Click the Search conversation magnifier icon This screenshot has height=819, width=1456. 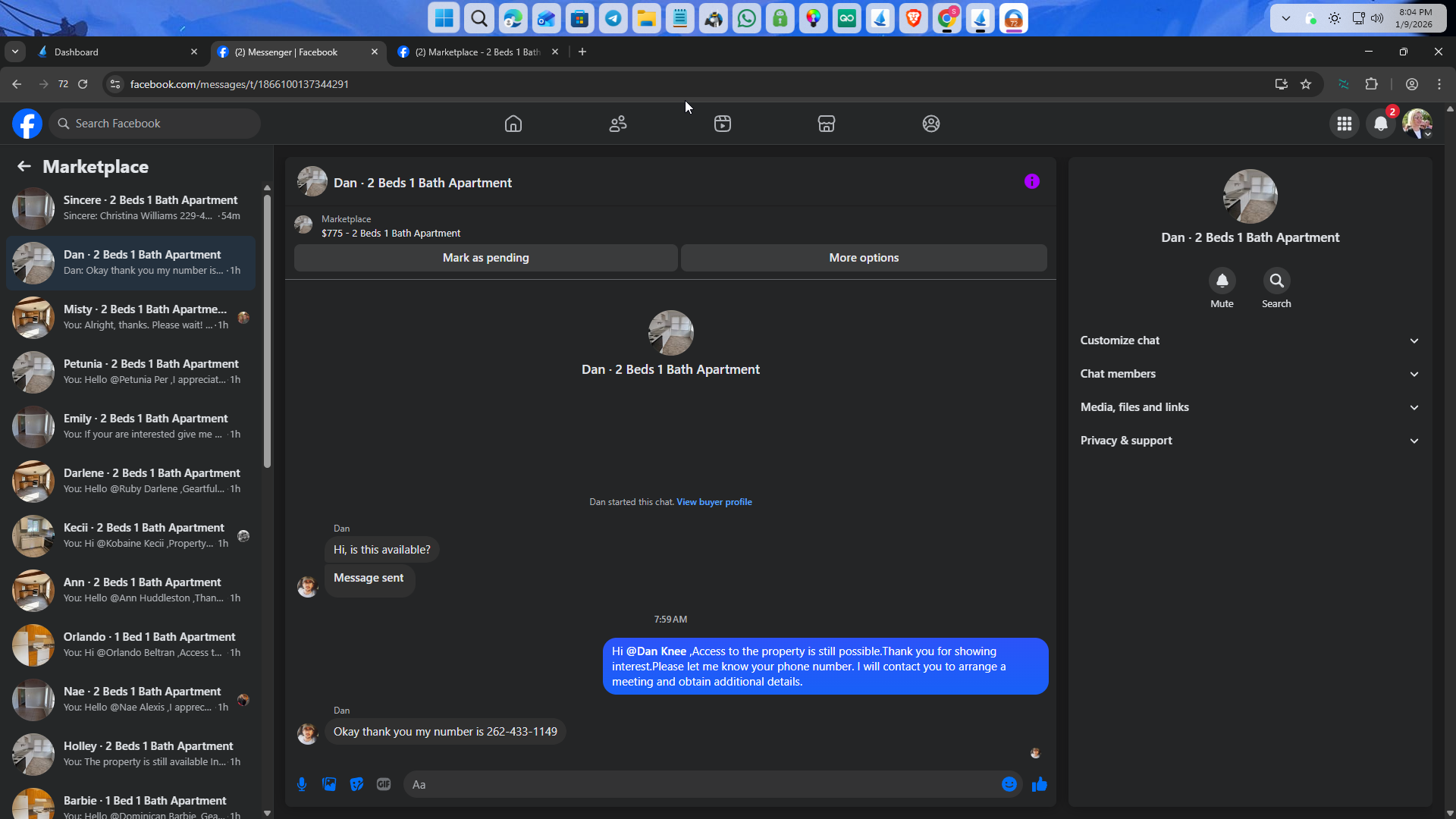(1276, 281)
